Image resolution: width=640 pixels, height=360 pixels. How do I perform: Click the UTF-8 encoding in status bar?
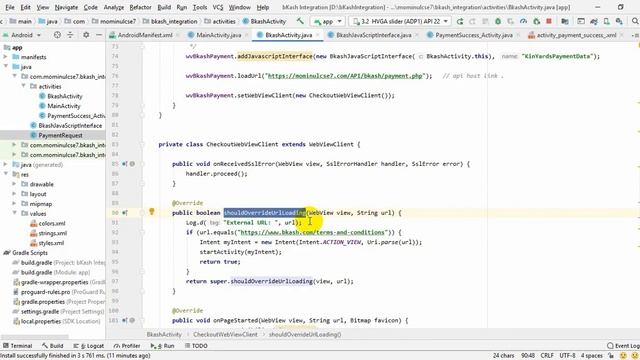click(567, 356)
